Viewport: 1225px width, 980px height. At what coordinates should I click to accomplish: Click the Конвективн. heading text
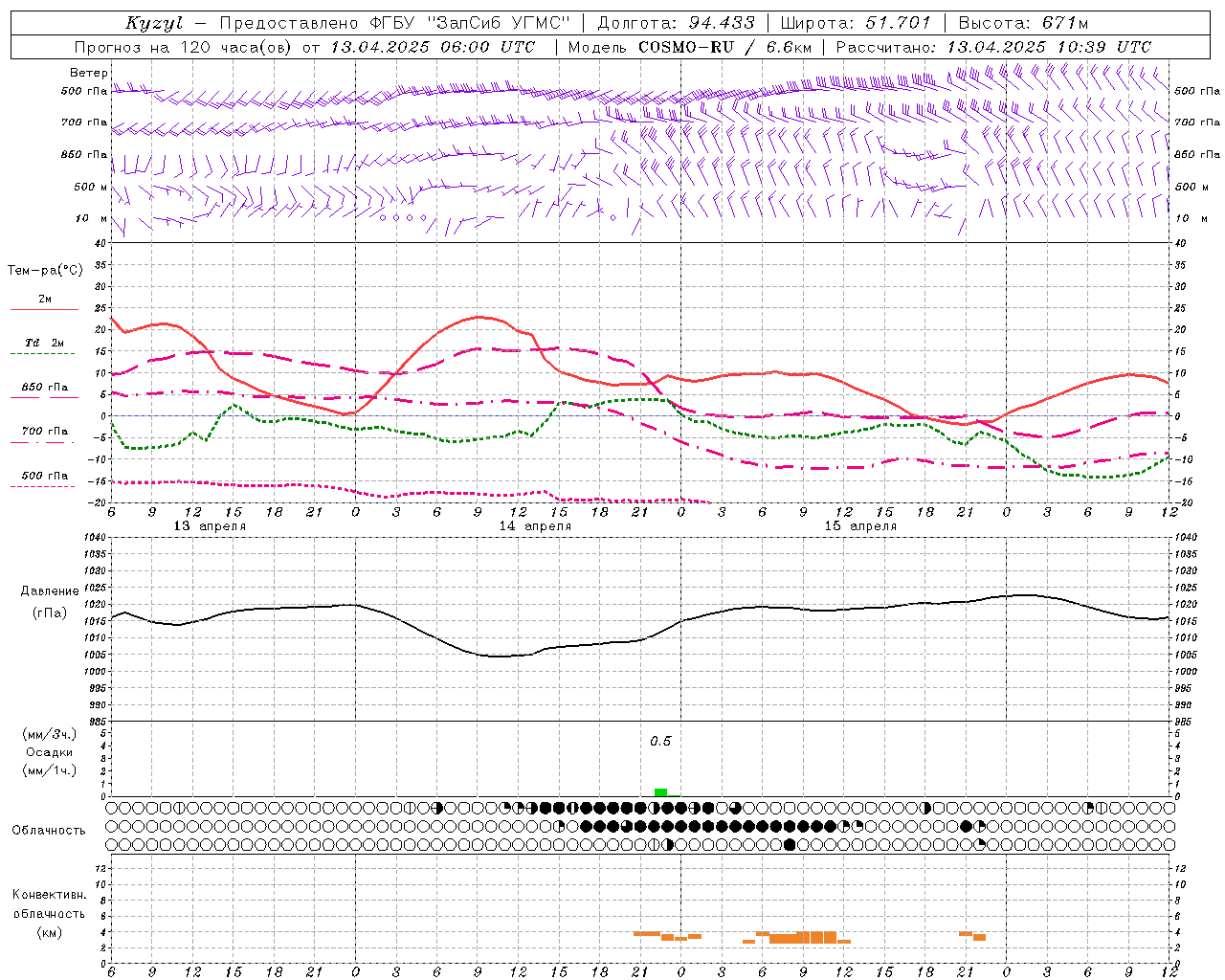tap(49, 895)
